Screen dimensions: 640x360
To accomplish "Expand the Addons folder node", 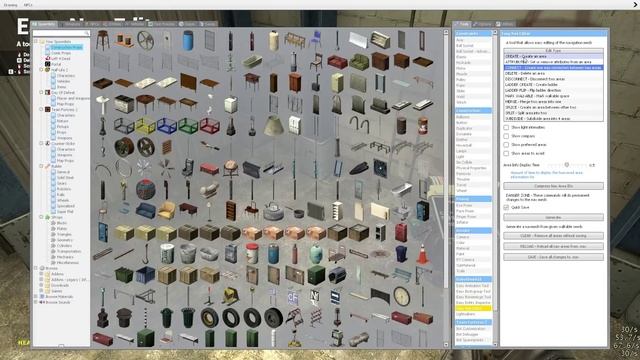I will tap(41, 274).
